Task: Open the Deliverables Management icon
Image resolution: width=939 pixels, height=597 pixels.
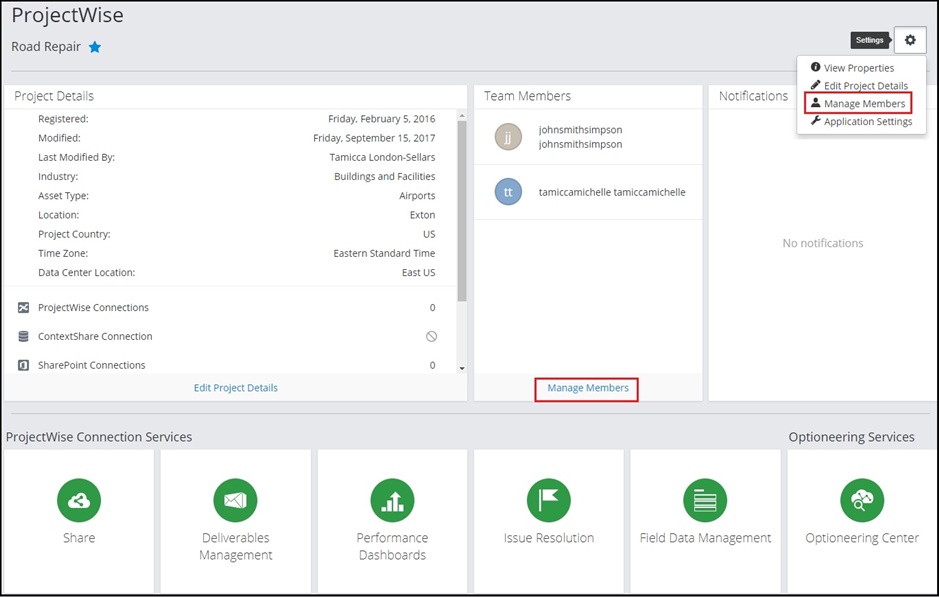Action: [235, 500]
